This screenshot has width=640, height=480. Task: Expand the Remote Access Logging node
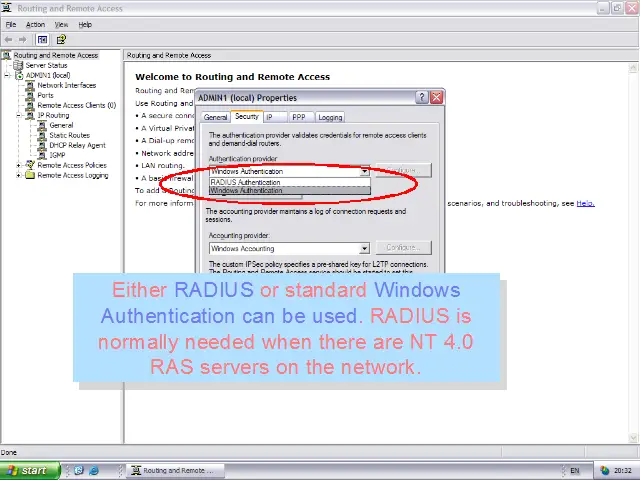point(19,176)
